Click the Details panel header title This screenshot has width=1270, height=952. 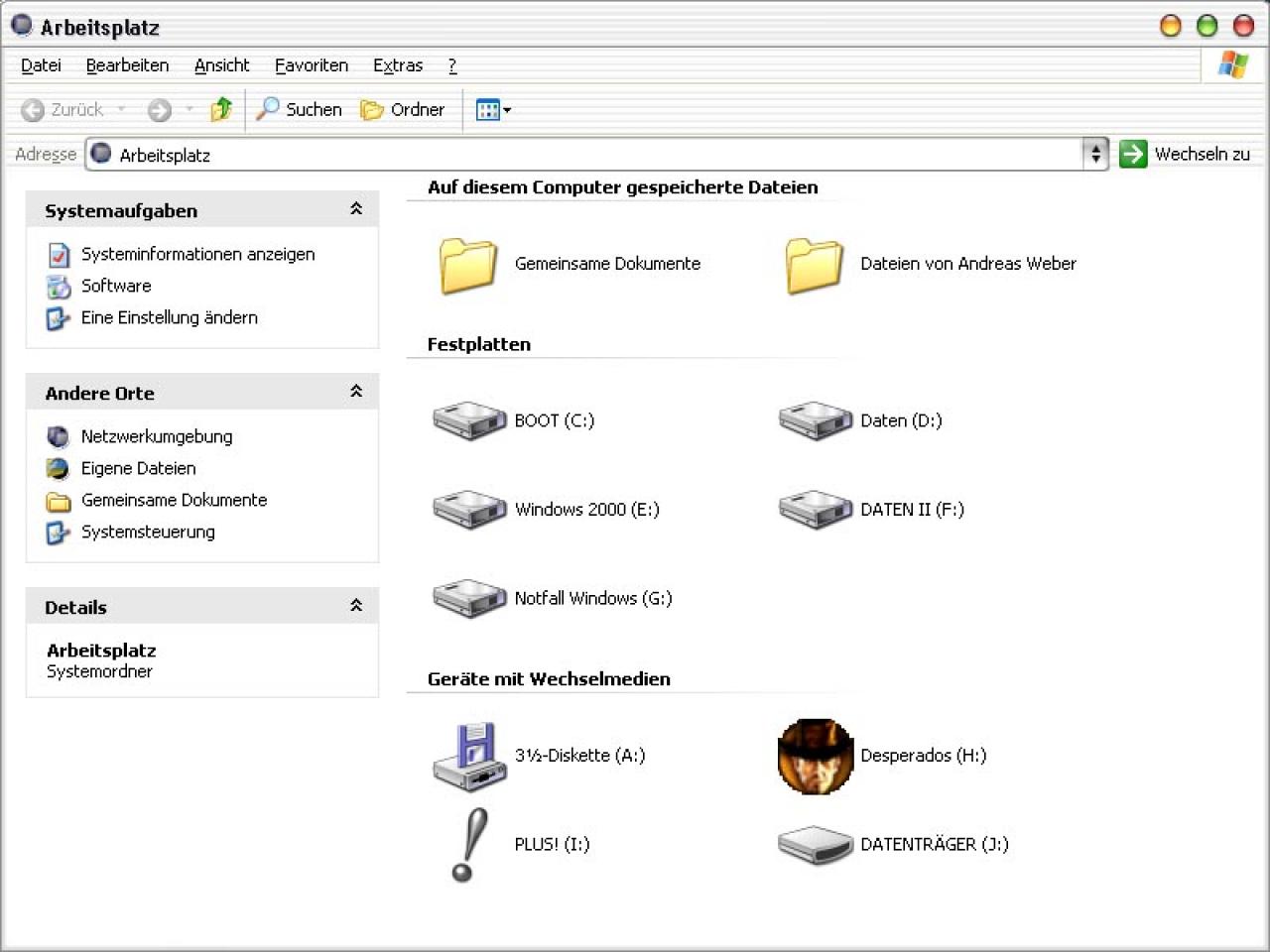pyautogui.click(x=75, y=608)
